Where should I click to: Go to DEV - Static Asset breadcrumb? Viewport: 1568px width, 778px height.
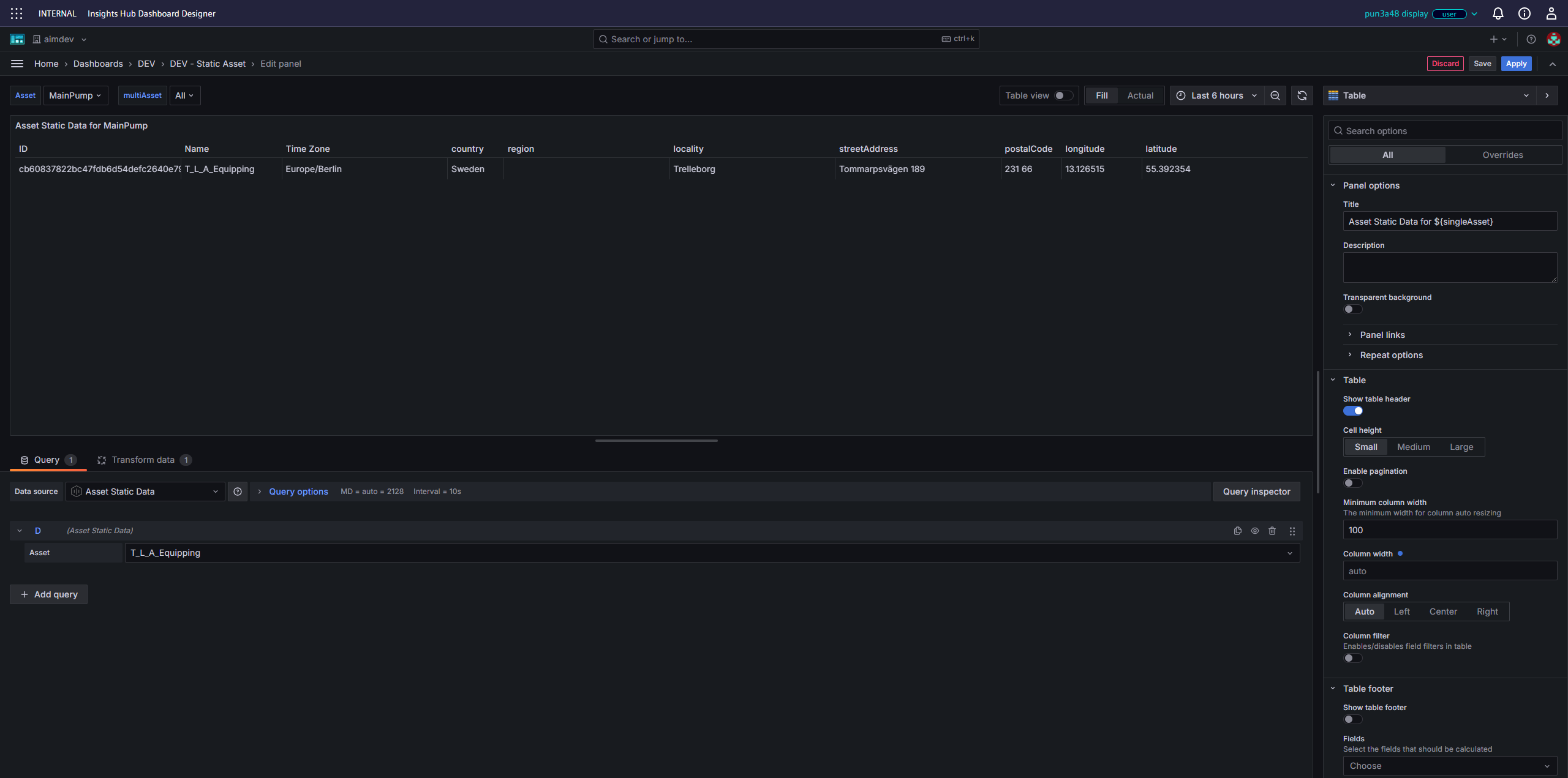coord(208,64)
